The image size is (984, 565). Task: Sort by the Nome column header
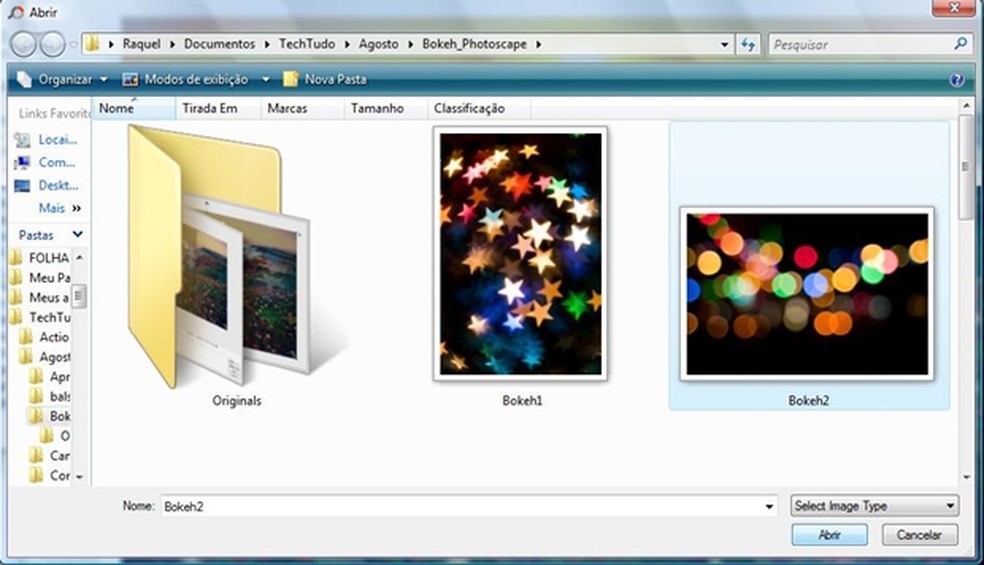(133, 108)
